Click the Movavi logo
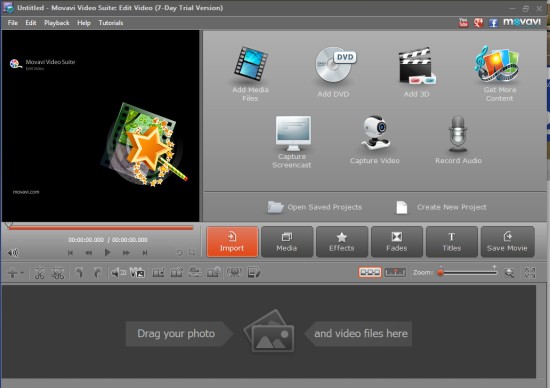This screenshot has width=550, height=388. pos(522,22)
